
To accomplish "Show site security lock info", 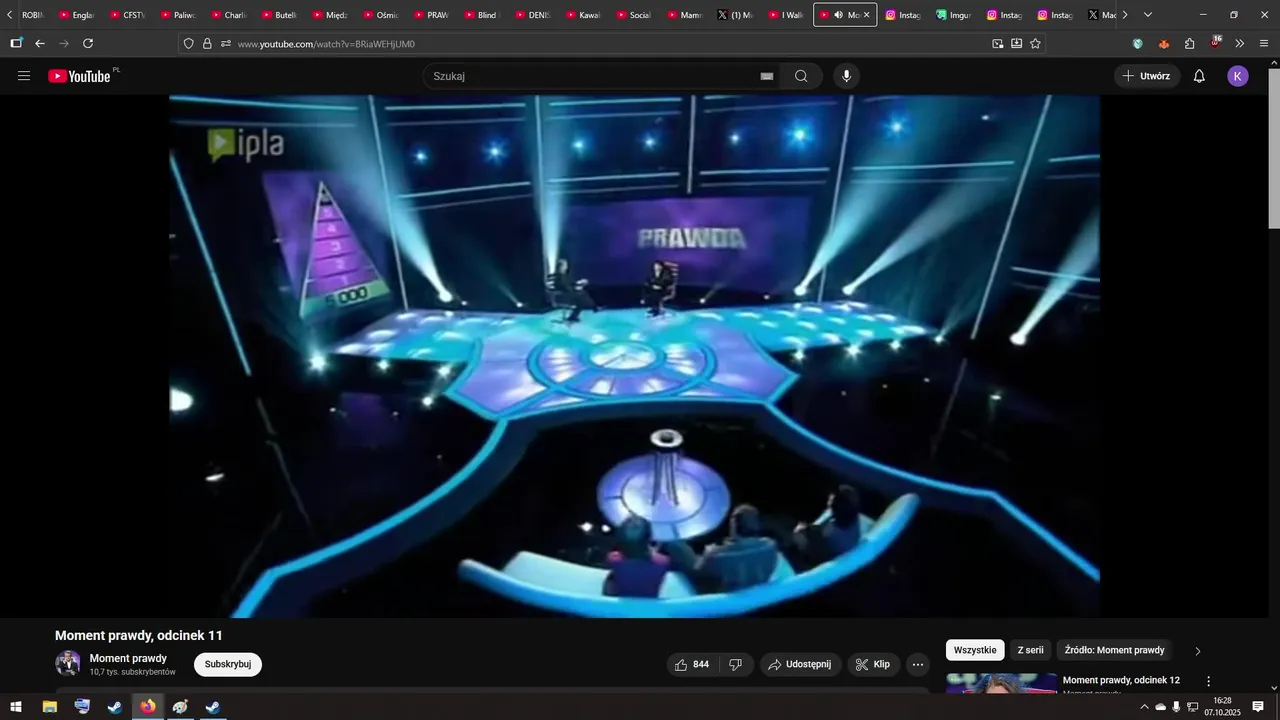I will (207, 44).
